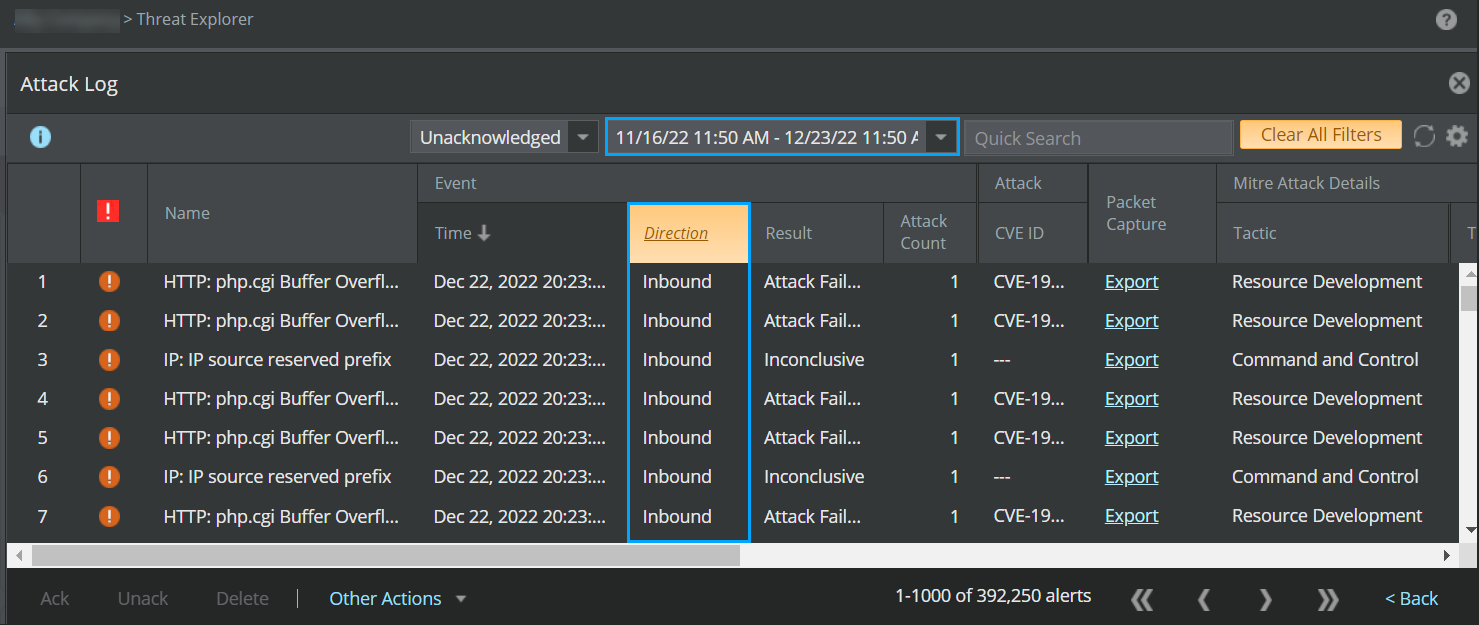1479x625 pixels.
Task: Click the red severity column header icon
Action: (108, 211)
